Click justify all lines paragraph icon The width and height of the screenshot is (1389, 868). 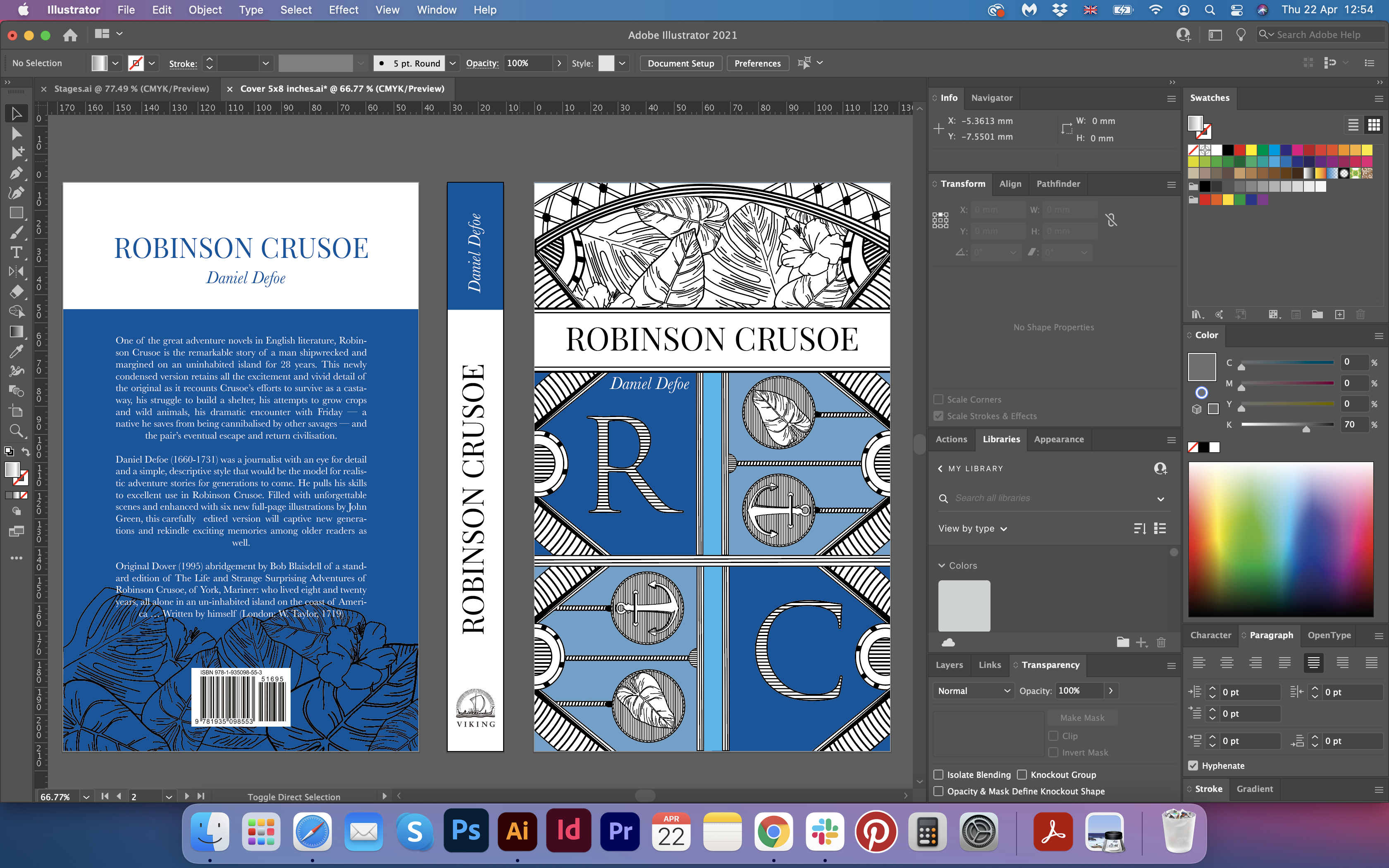(x=1371, y=663)
